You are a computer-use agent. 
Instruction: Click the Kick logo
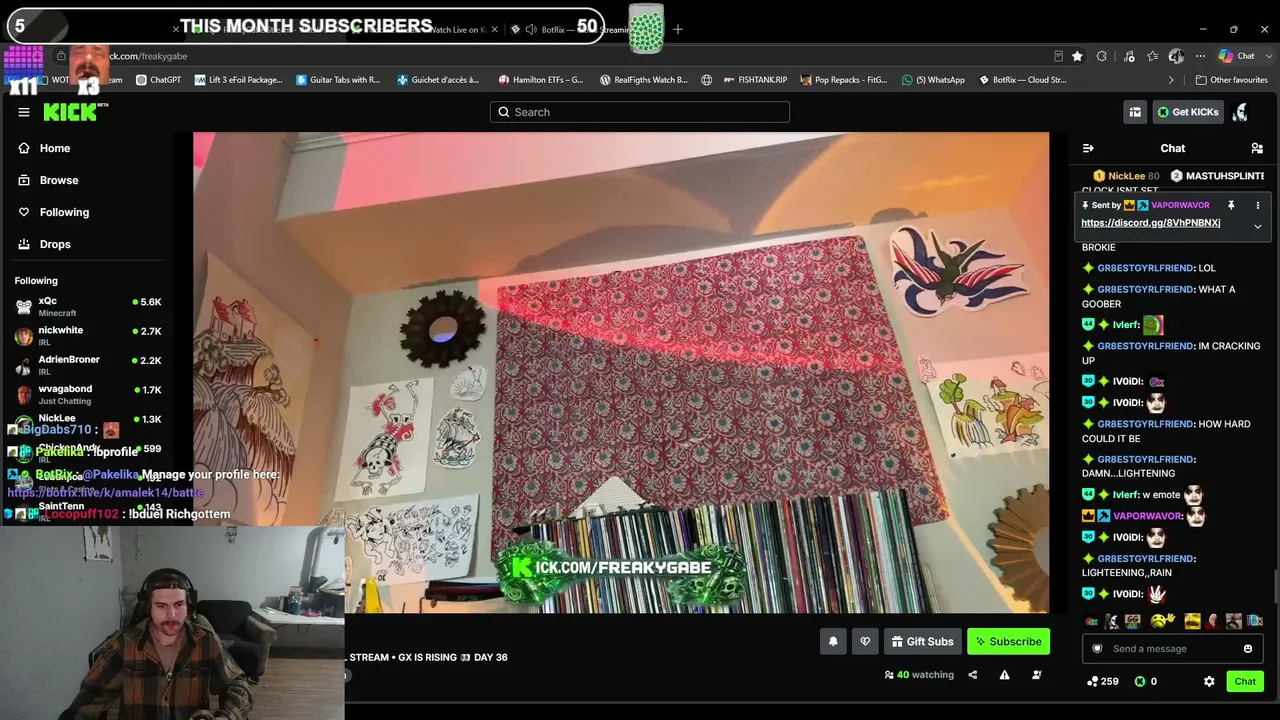pyautogui.click(x=75, y=112)
